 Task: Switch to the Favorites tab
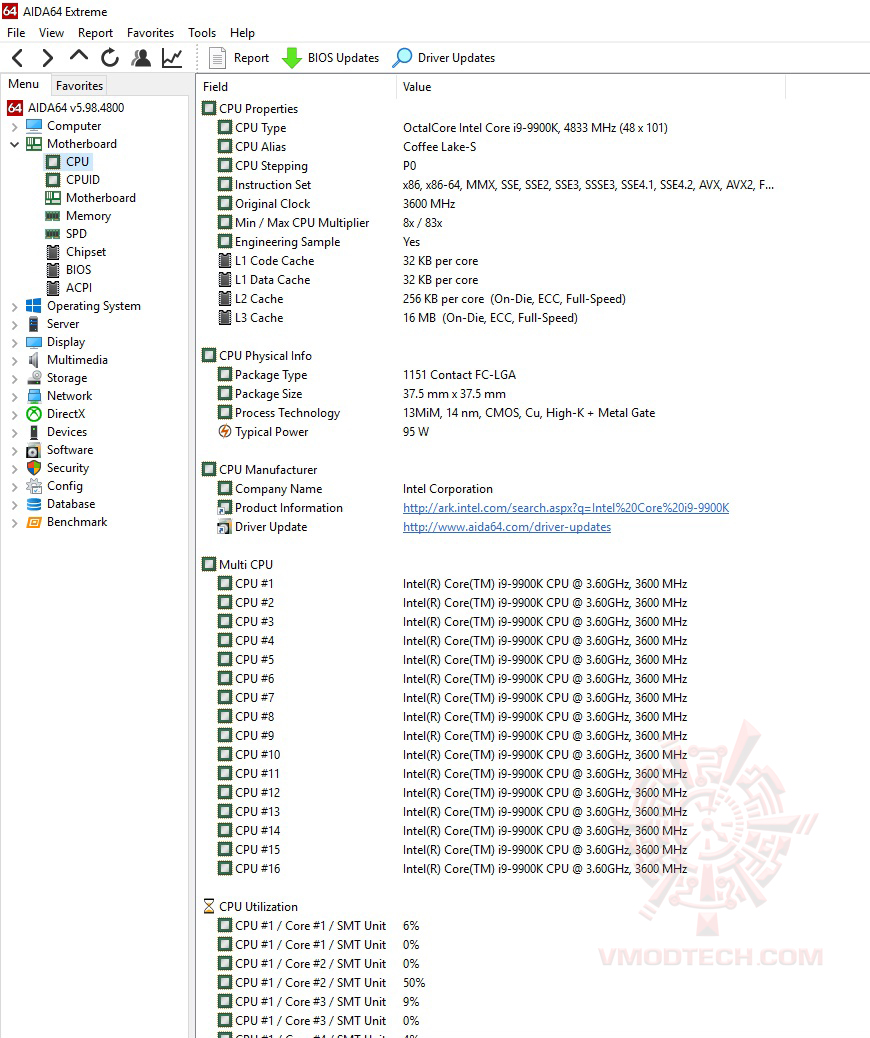tap(79, 85)
